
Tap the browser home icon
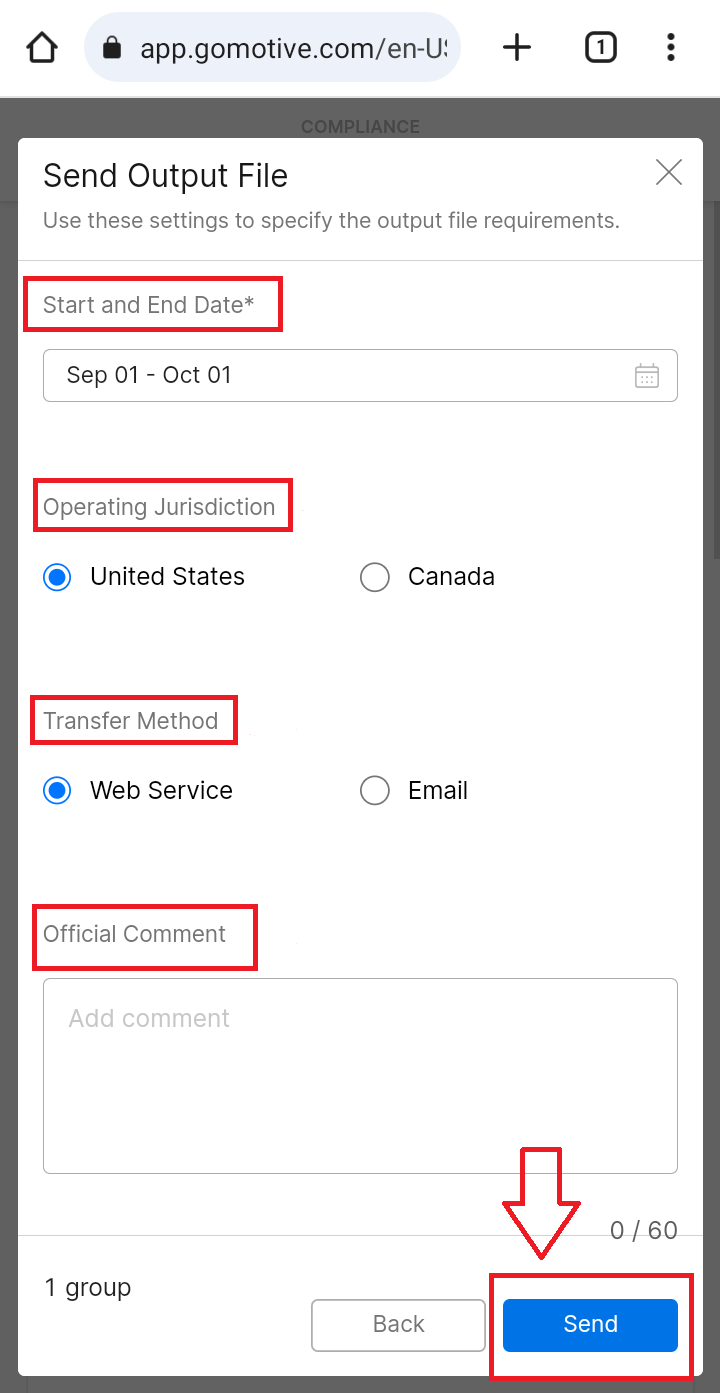[42, 47]
